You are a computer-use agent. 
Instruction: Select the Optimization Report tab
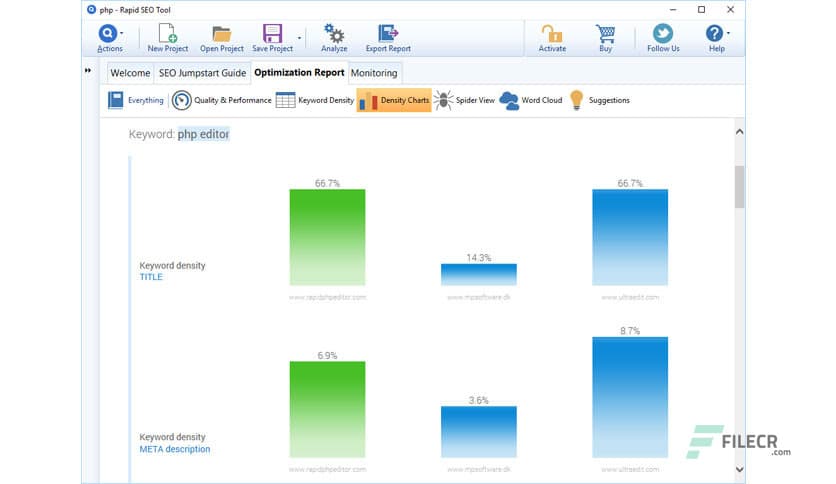(299, 72)
